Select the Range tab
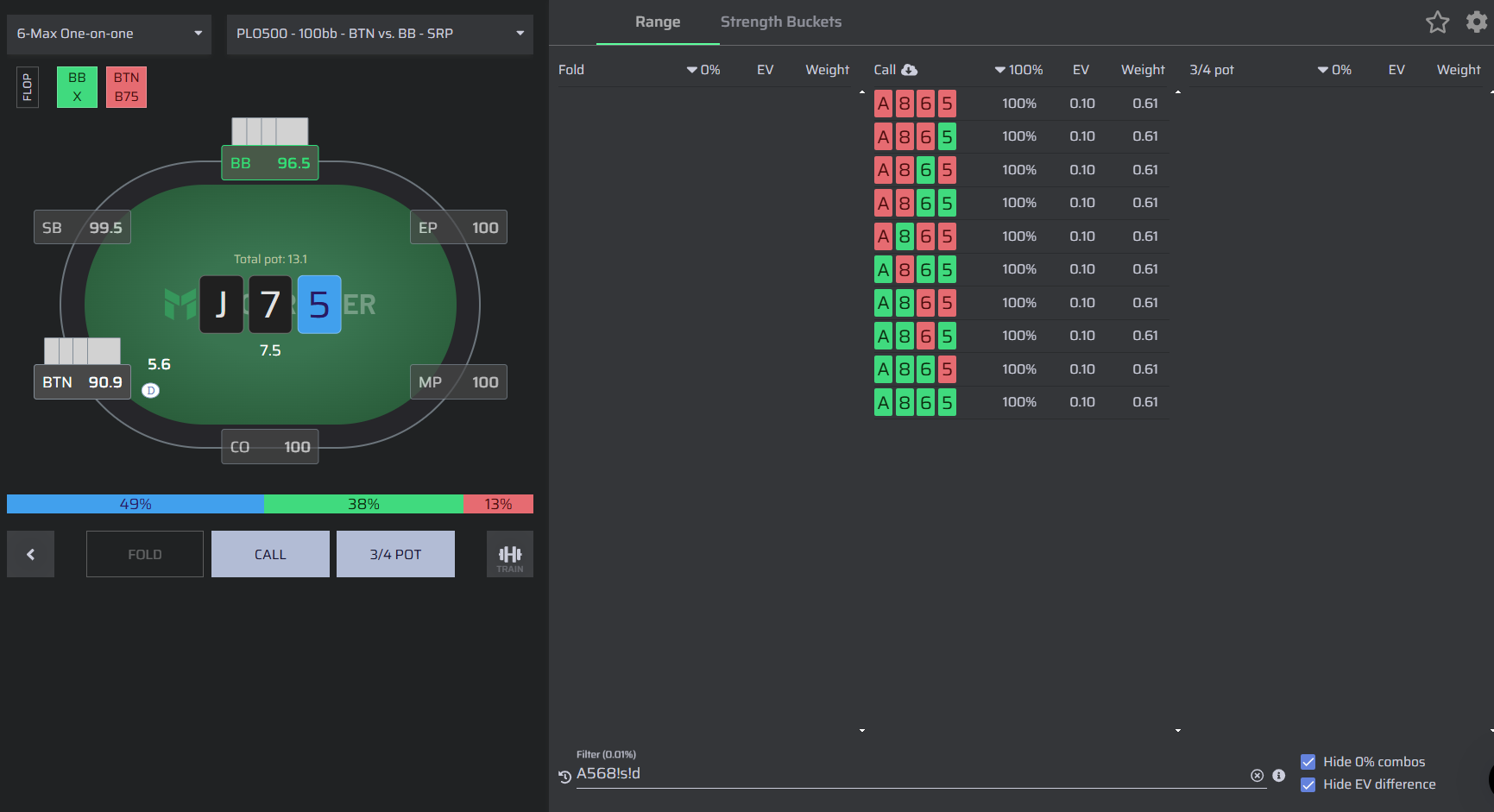 (658, 22)
